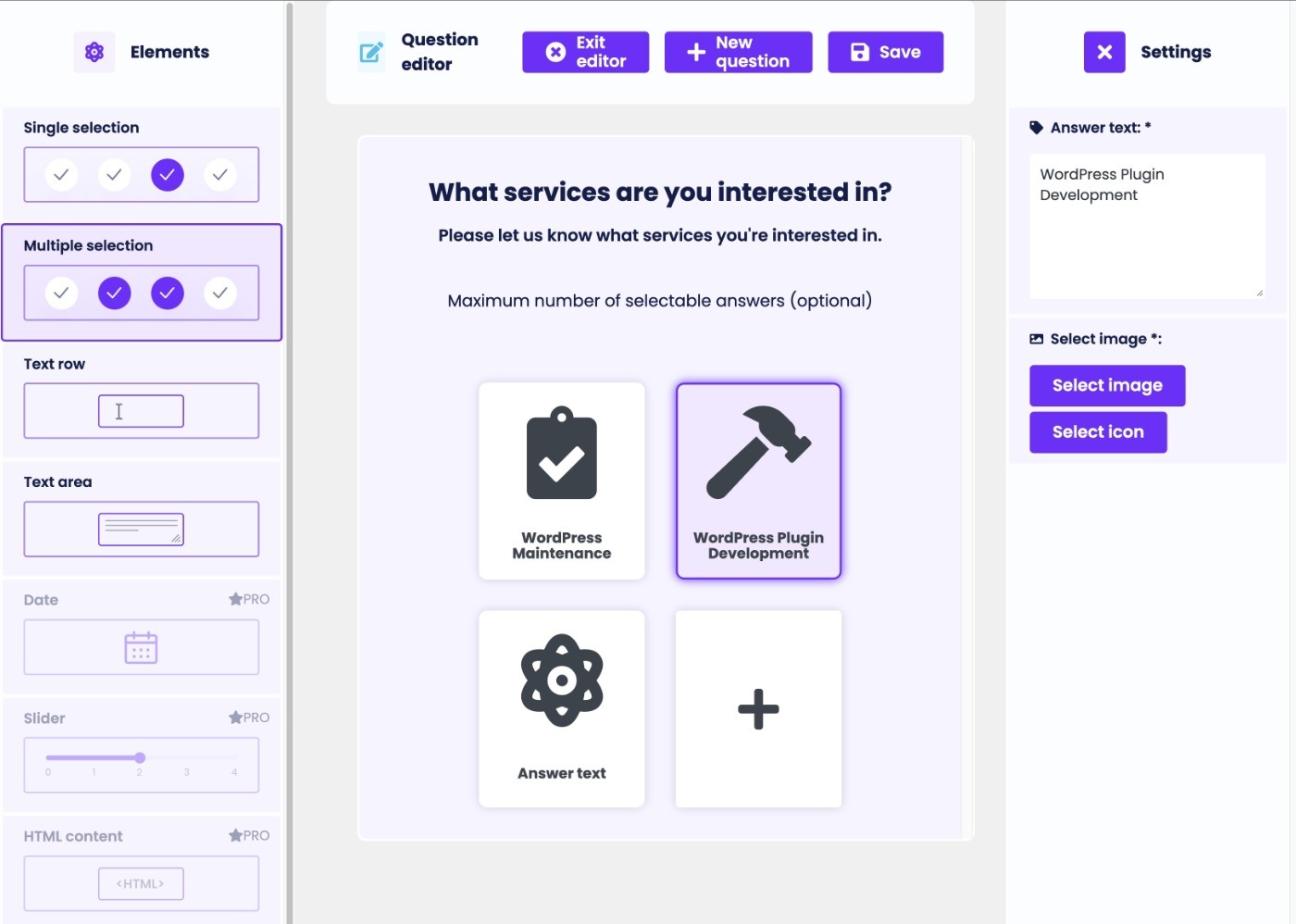Choose the Multiple selection element

(142, 282)
